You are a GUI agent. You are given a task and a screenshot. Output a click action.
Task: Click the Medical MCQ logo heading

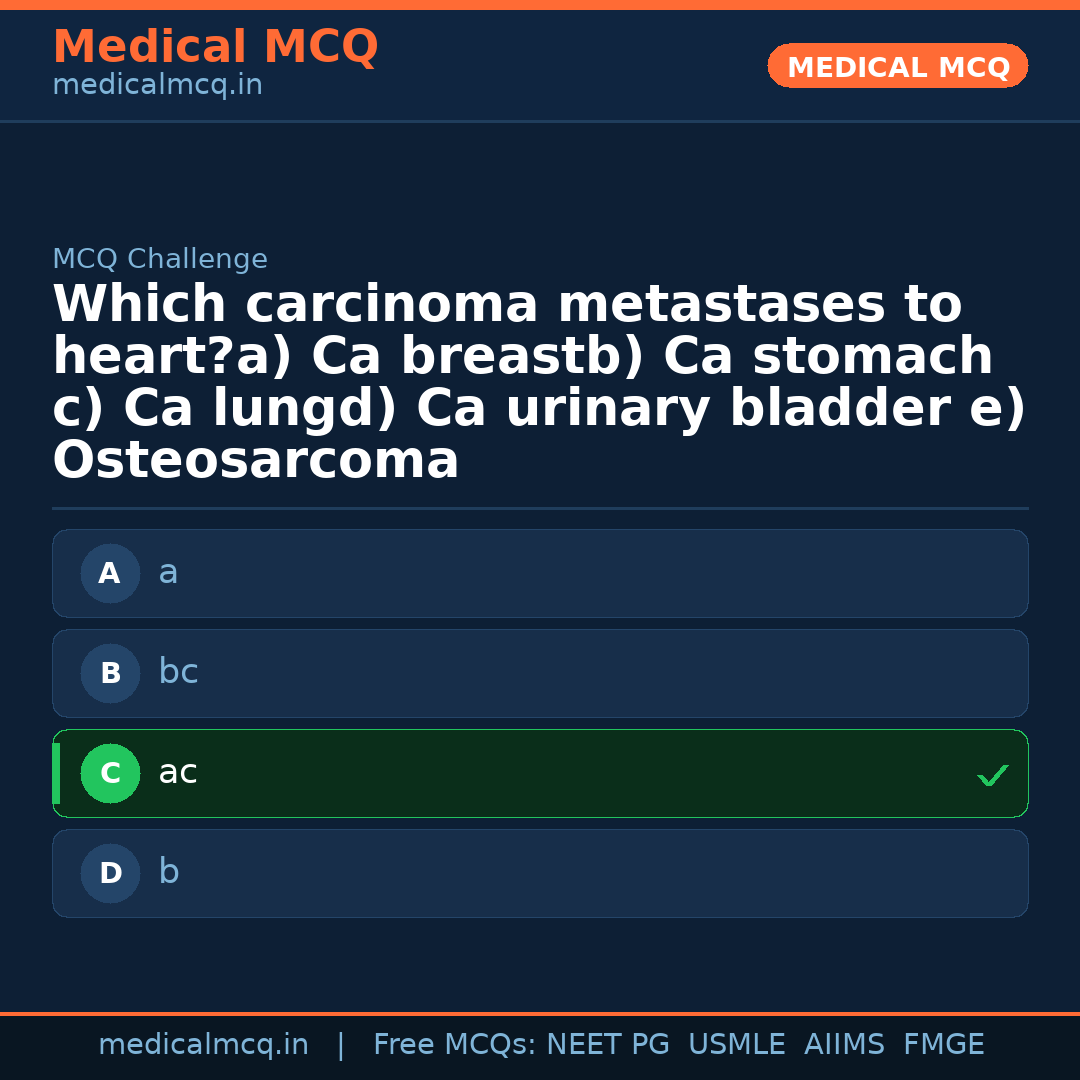(215, 47)
